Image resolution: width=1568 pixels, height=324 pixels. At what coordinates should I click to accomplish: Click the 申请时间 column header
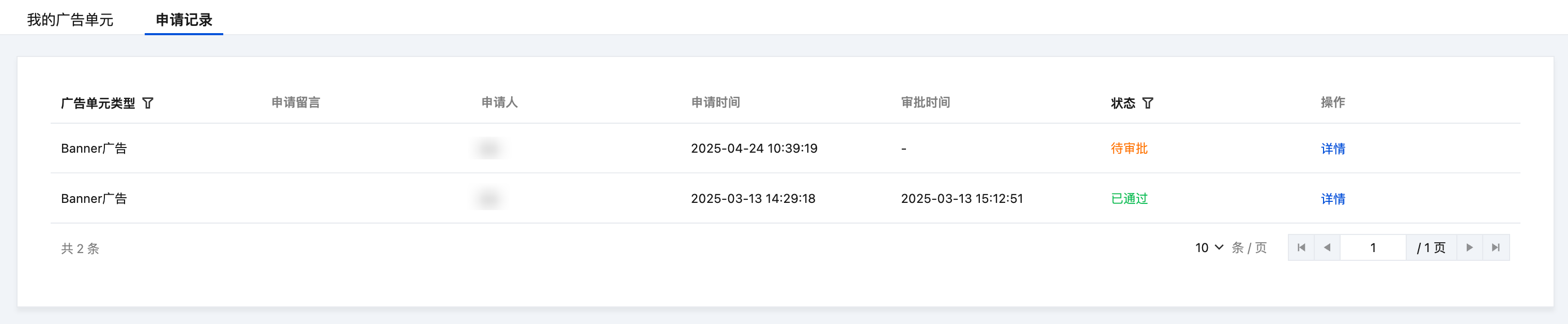tap(715, 102)
